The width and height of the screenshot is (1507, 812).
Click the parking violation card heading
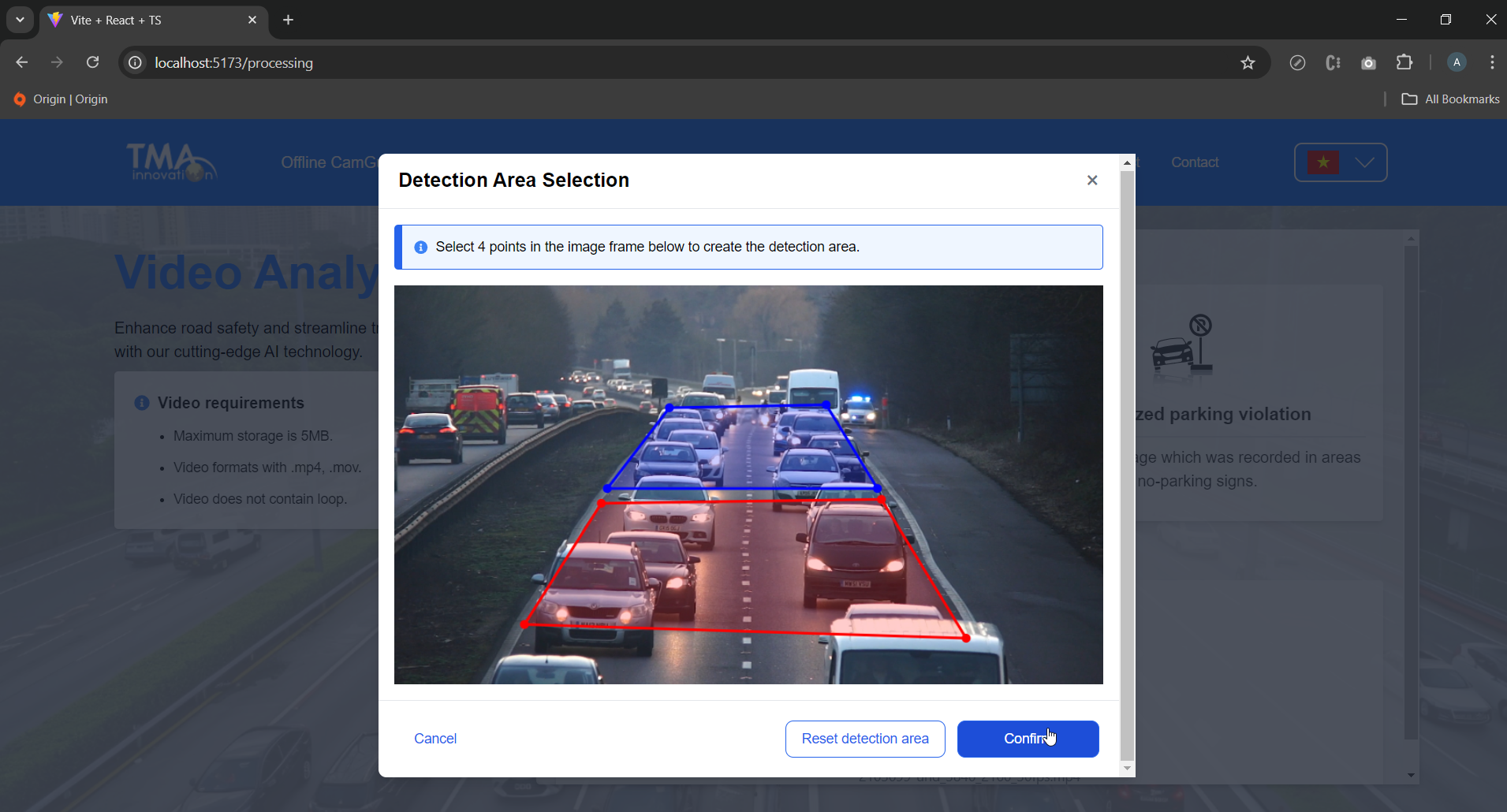1223,414
